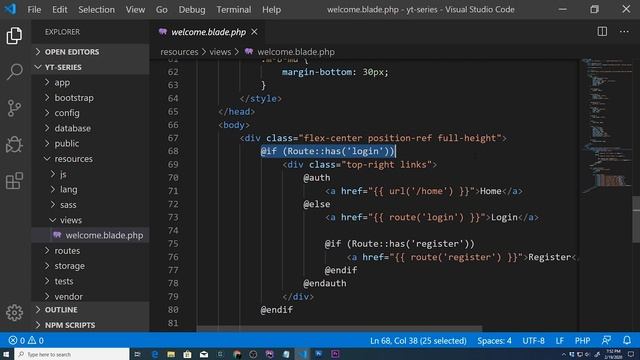The image size is (640, 360).
Task: Click Spaces: 4 indentation setting
Action: 494,340
